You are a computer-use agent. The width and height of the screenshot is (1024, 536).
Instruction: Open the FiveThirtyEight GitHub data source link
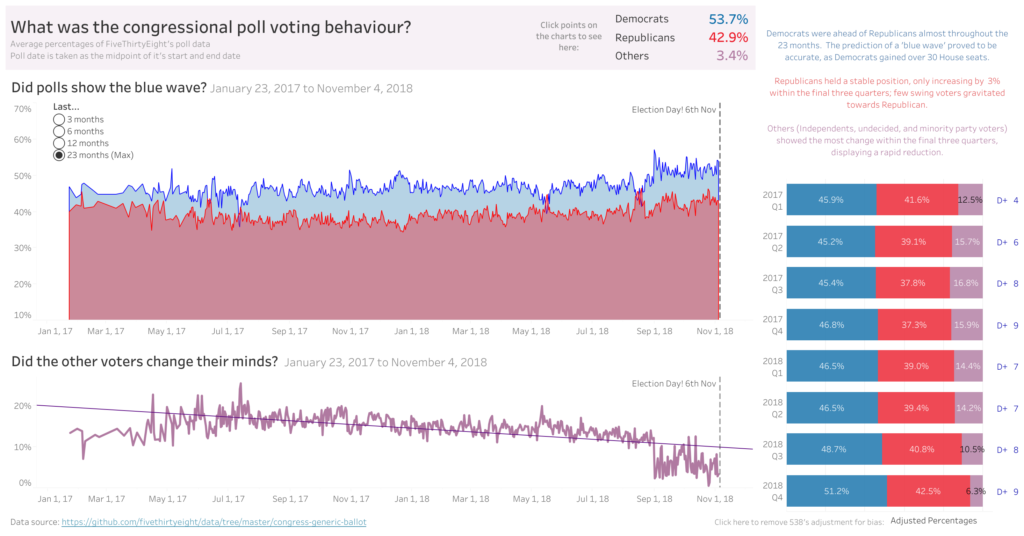(x=213, y=522)
